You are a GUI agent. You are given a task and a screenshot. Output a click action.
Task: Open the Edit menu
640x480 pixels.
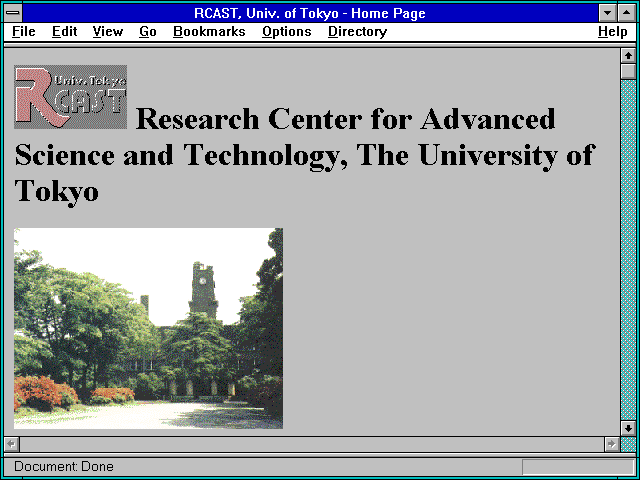tap(64, 32)
